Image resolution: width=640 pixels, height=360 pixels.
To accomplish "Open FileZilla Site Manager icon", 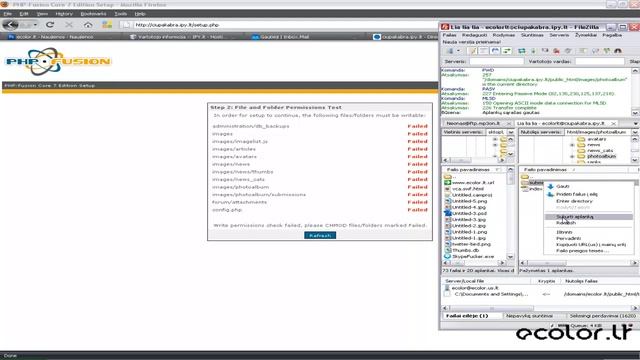I will tap(449, 51).
